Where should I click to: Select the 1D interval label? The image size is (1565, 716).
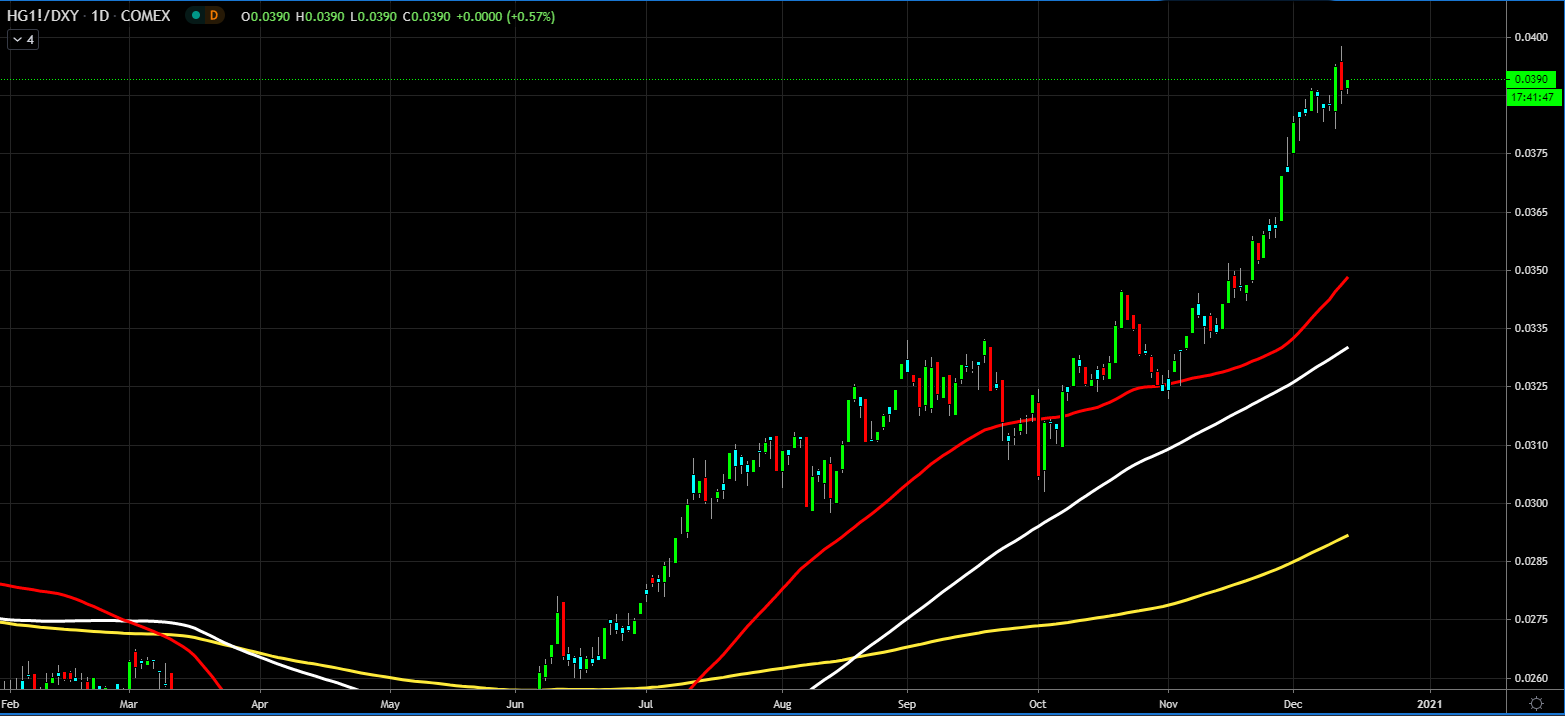click(100, 16)
